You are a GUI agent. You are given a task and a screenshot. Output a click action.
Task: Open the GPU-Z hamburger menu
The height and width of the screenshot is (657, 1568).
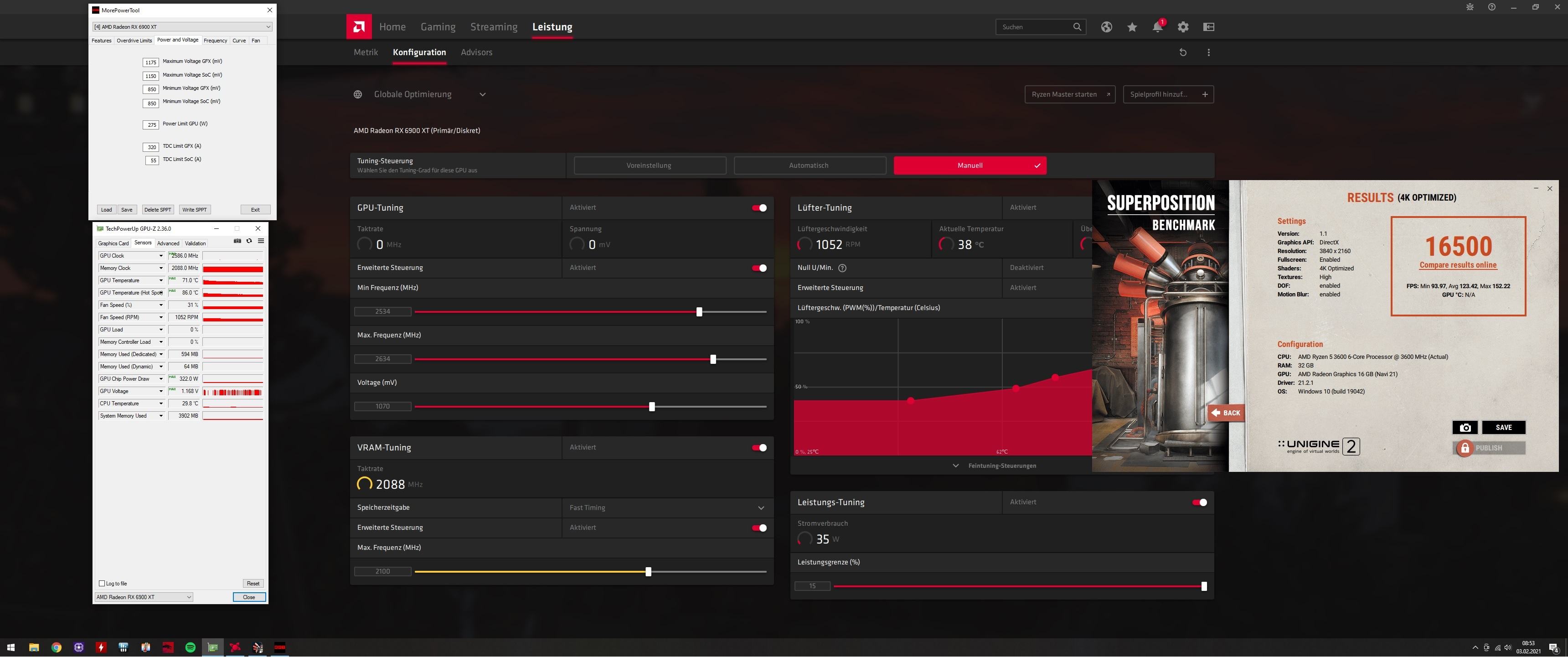(261, 241)
